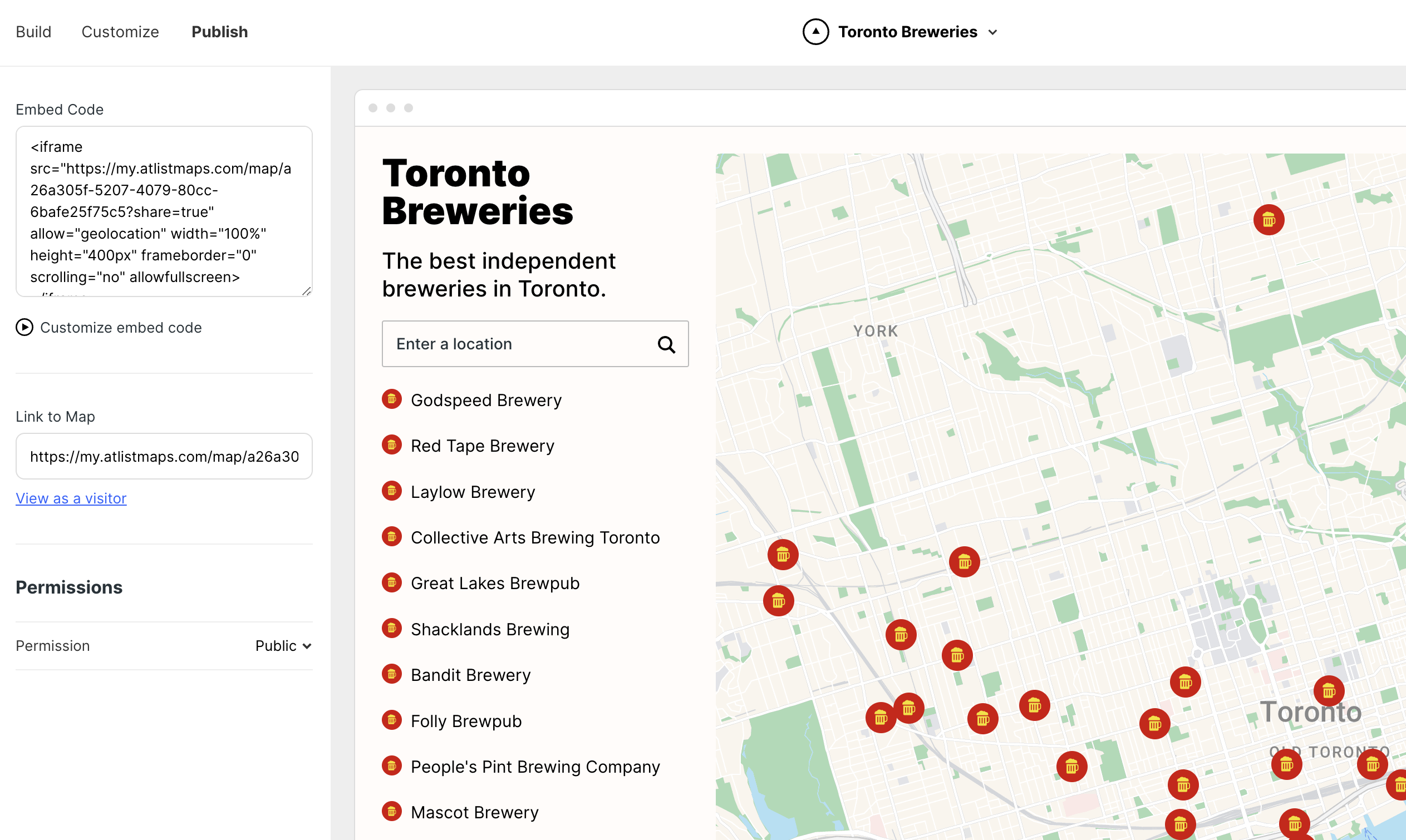This screenshot has width=1406, height=840.
Task: Click the beer icon next to People's Pint
Action: coord(392,766)
